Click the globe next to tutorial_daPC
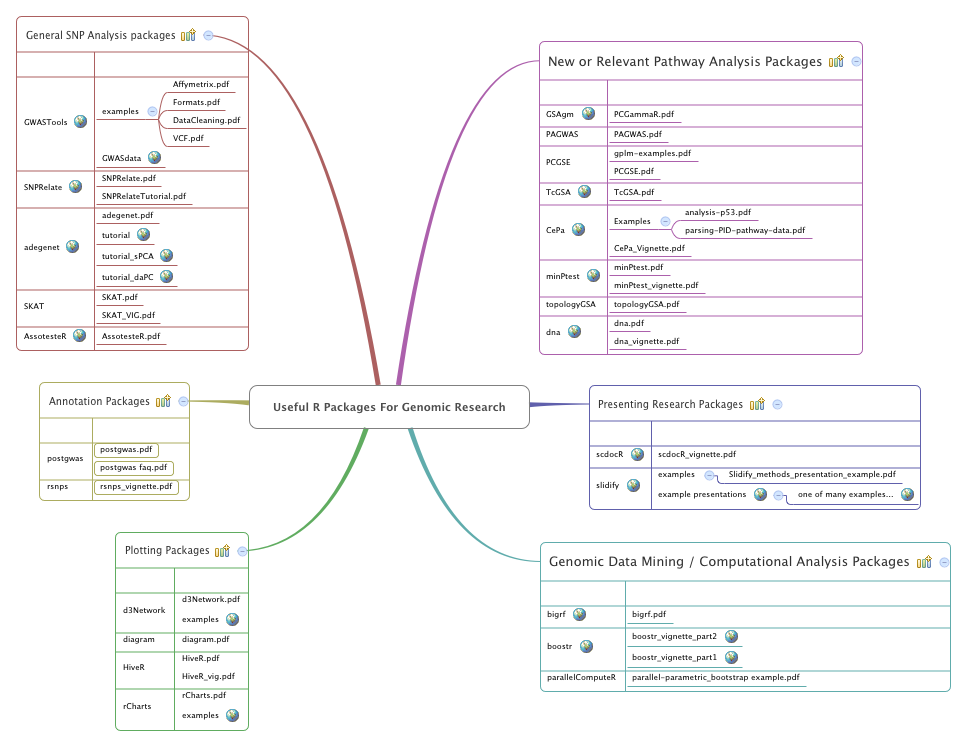The image size is (966, 746). pyautogui.click(x=166, y=275)
